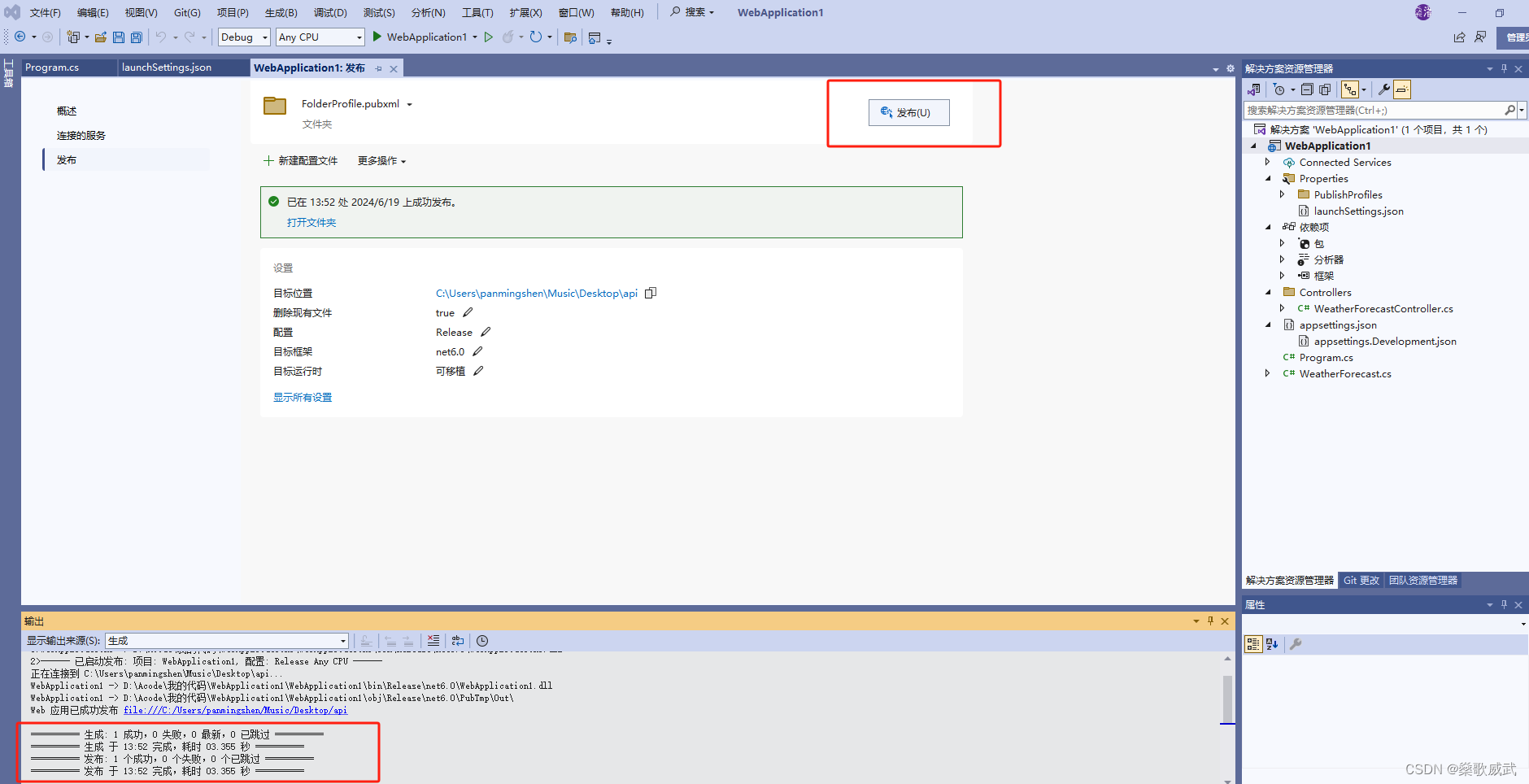Image resolution: width=1529 pixels, height=784 pixels.
Task: Click the navigate backward arrow icon
Action: coord(20,37)
